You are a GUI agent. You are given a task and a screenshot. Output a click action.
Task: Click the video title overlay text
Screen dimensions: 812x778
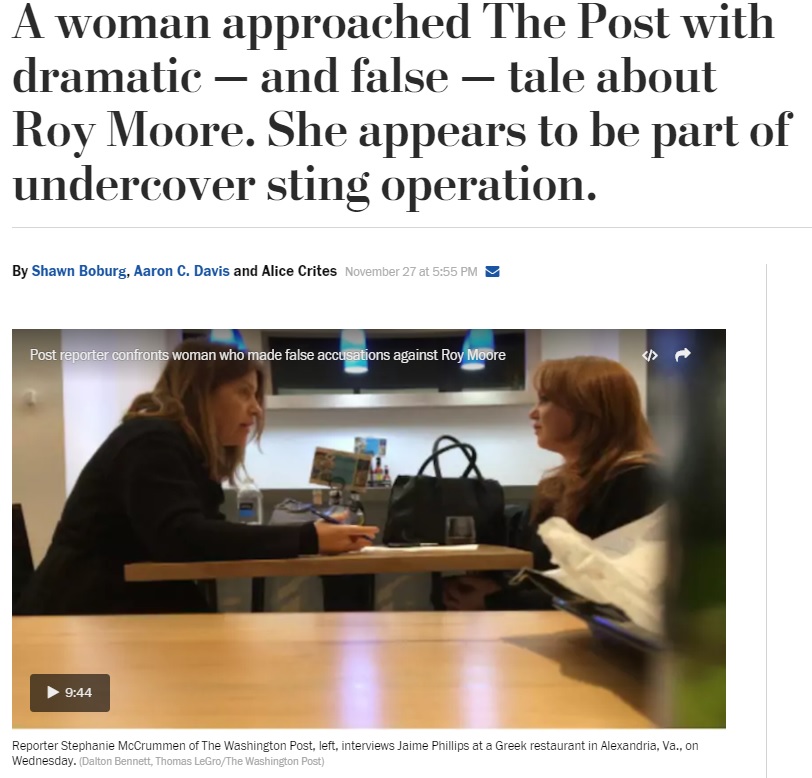click(268, 355)
